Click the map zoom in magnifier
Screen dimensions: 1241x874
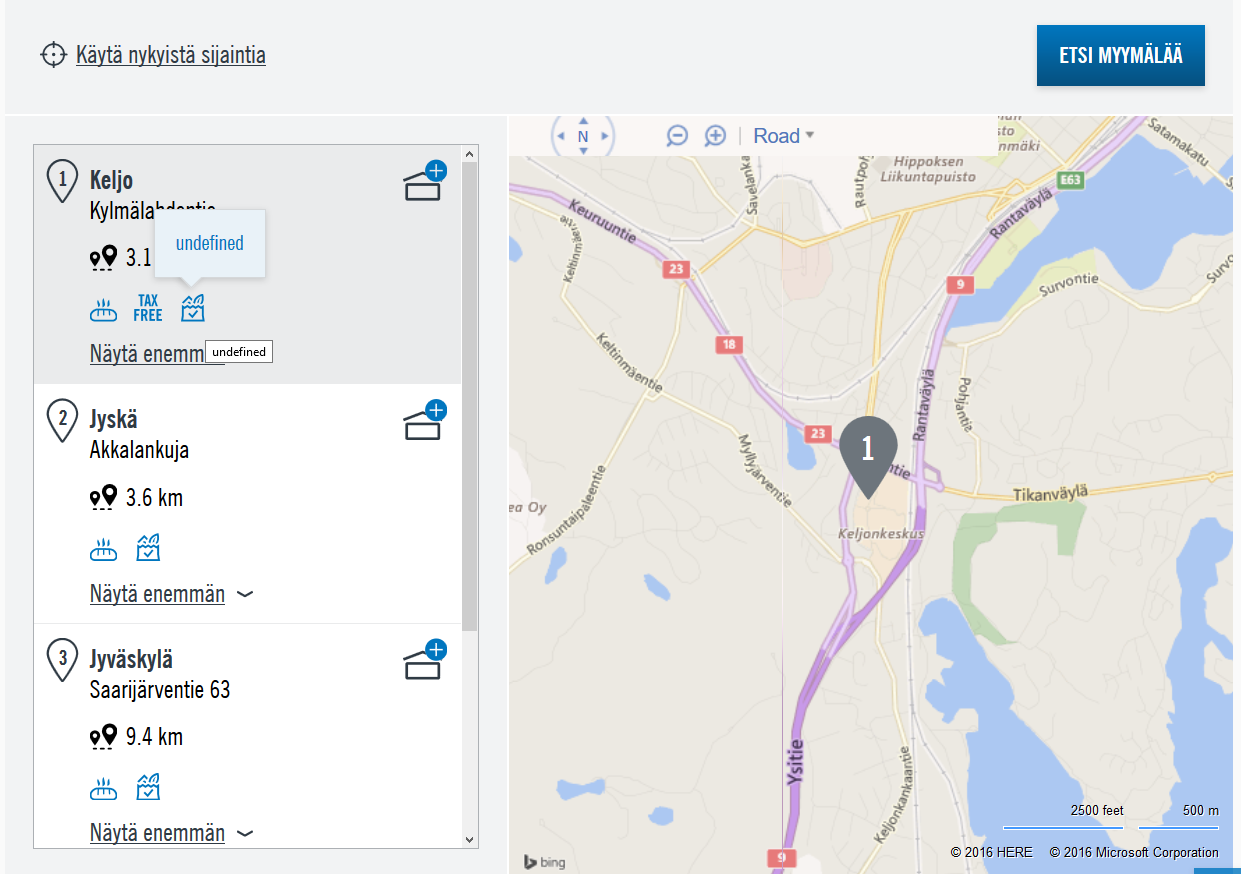point(715,136)
